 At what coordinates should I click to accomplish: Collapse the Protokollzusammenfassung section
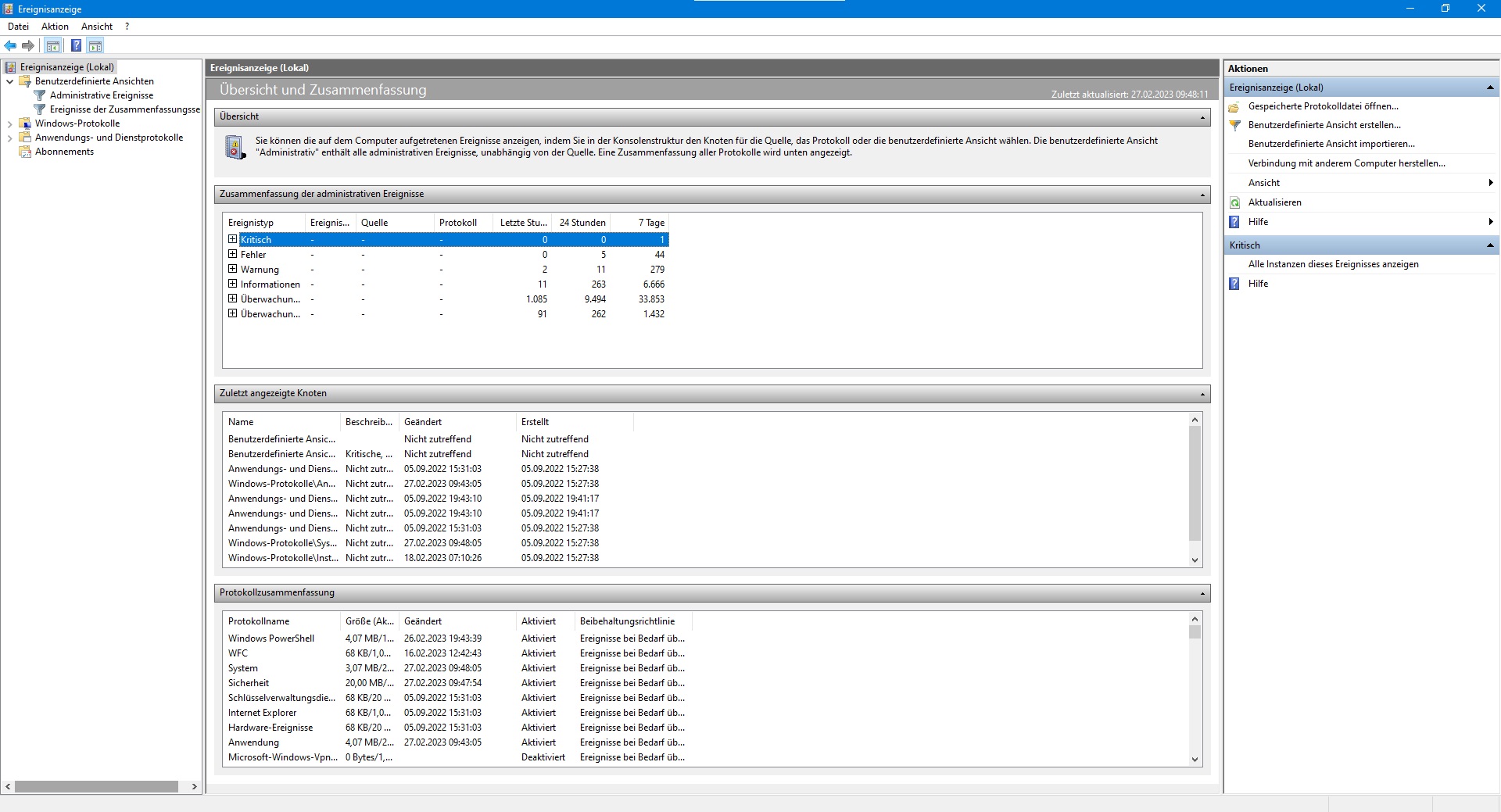[x=1202, y=593]
